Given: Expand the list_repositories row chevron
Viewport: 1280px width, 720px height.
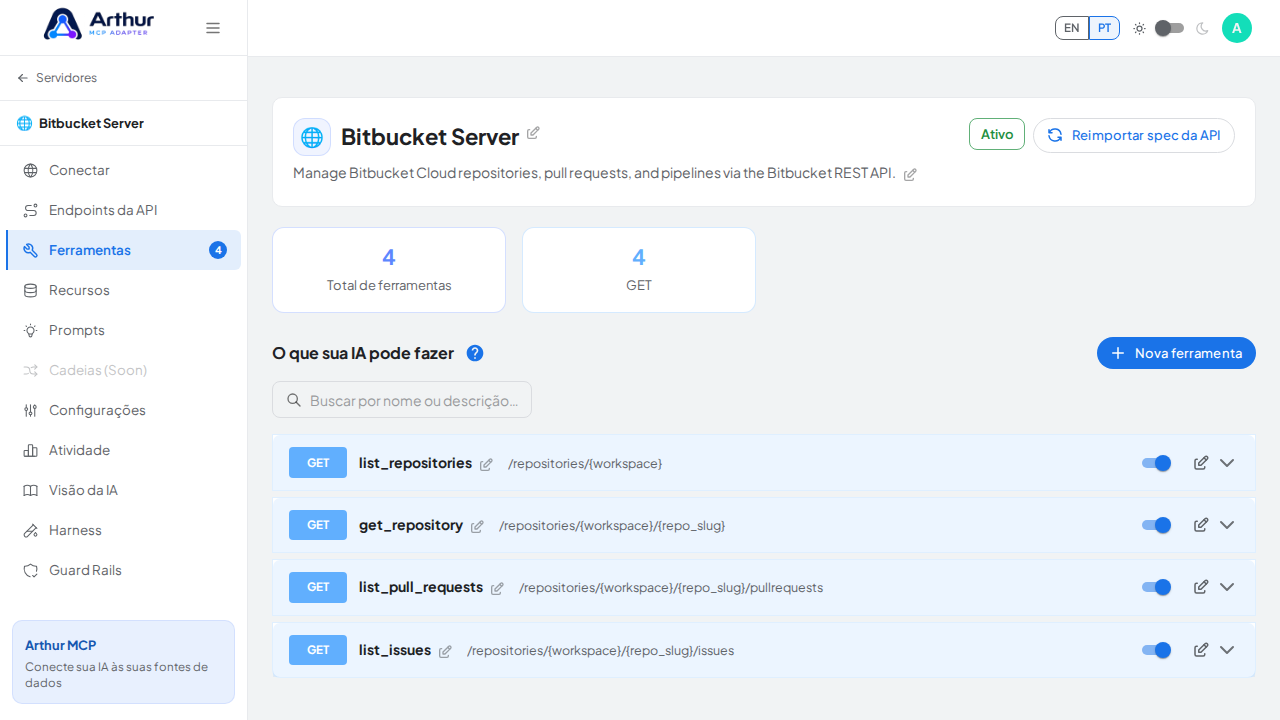Looking at the screenshot, I should click(x=1227, y=463).
